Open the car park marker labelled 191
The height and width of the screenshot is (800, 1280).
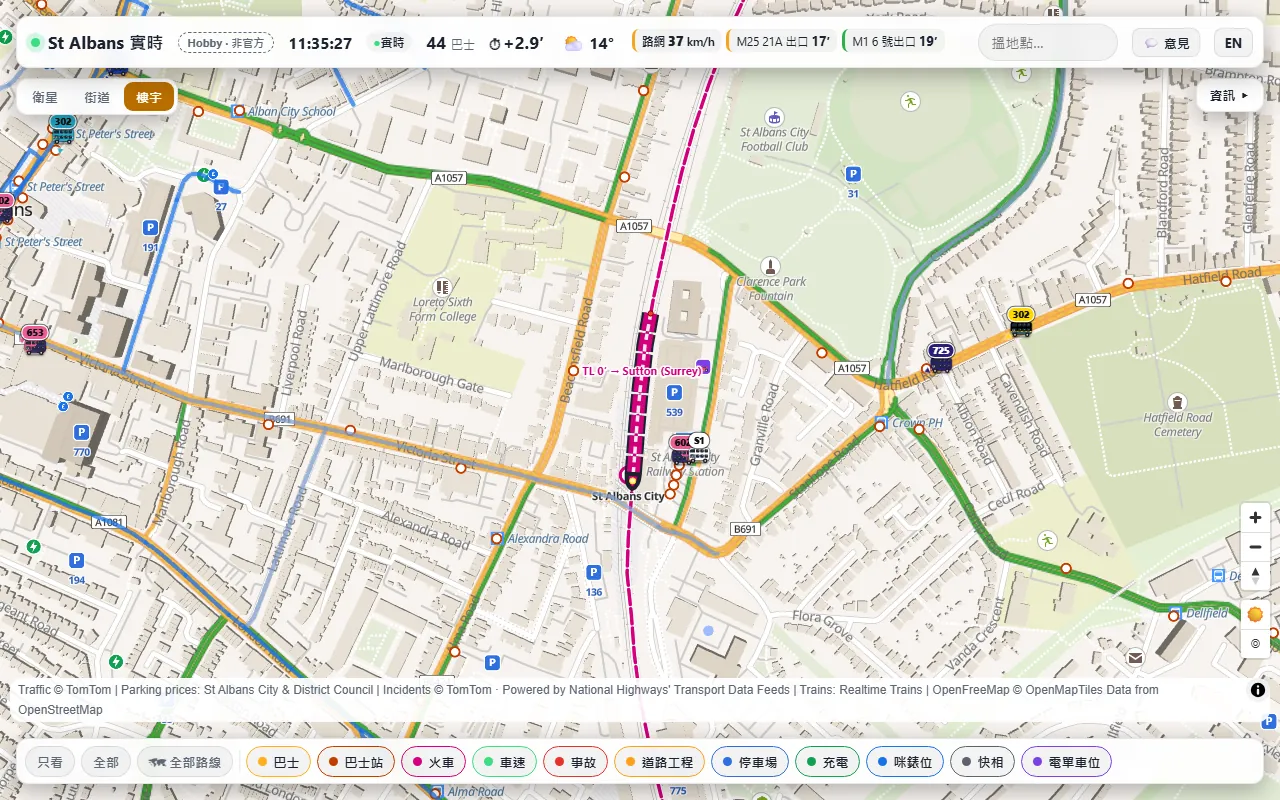150,234
